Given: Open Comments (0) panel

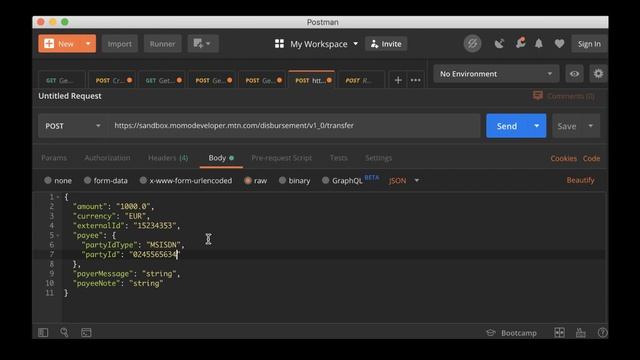Looking at the screenshot, I should pyautogui.click(x=564, y=96).
